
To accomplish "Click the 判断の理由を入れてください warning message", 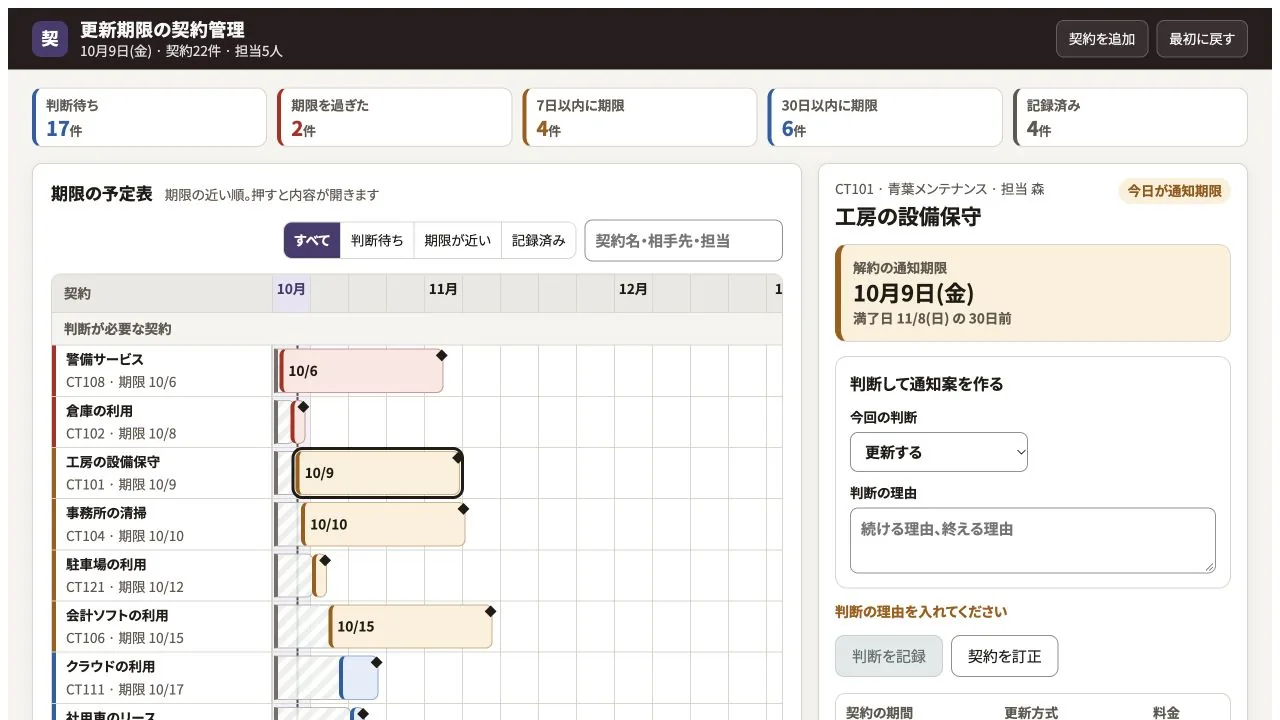I will (x=921, y=612).
